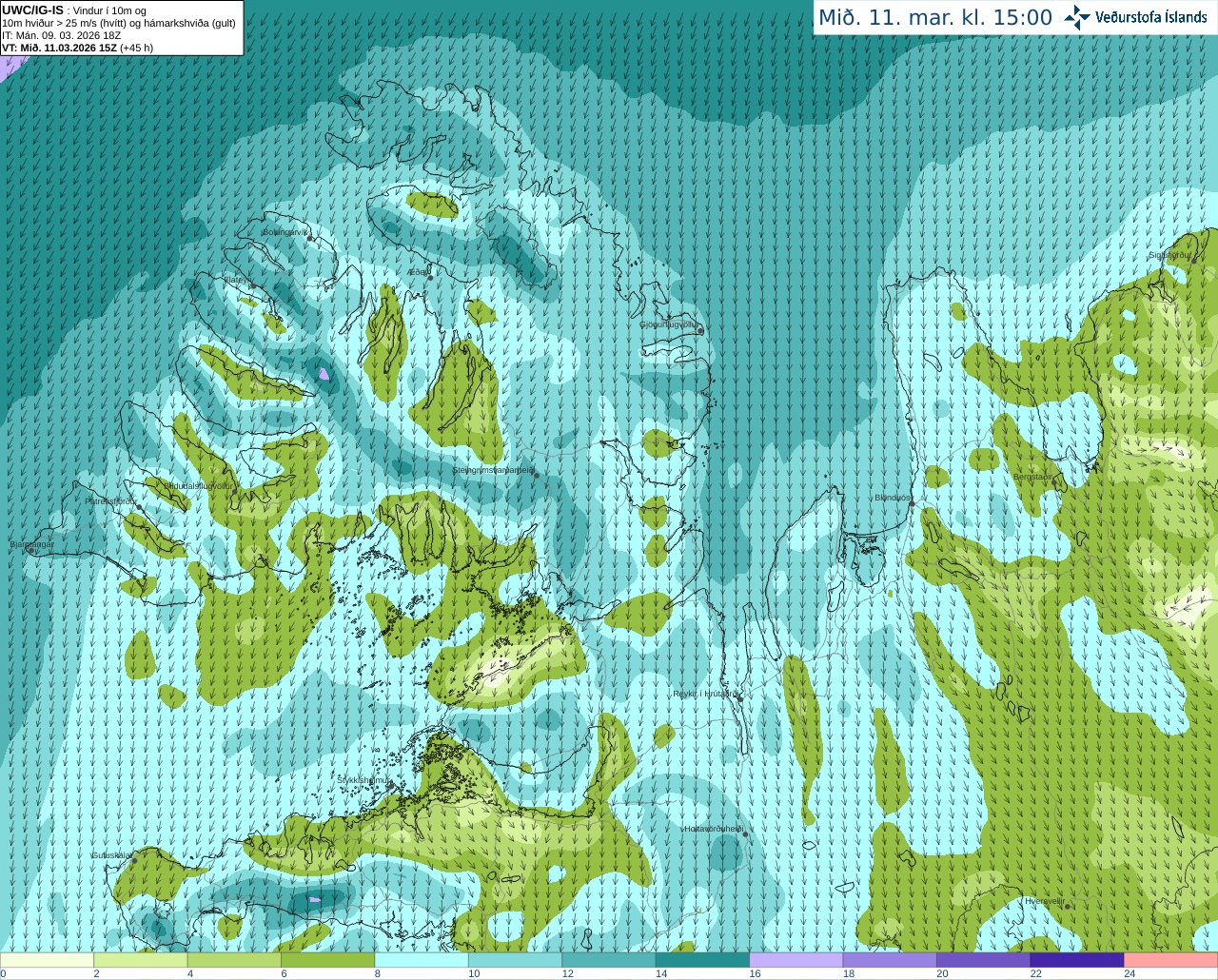Viewport: 1218px width, 980px height.
Task: Click the Patreksfjörður station label
Action: click(x=111, y=500)
